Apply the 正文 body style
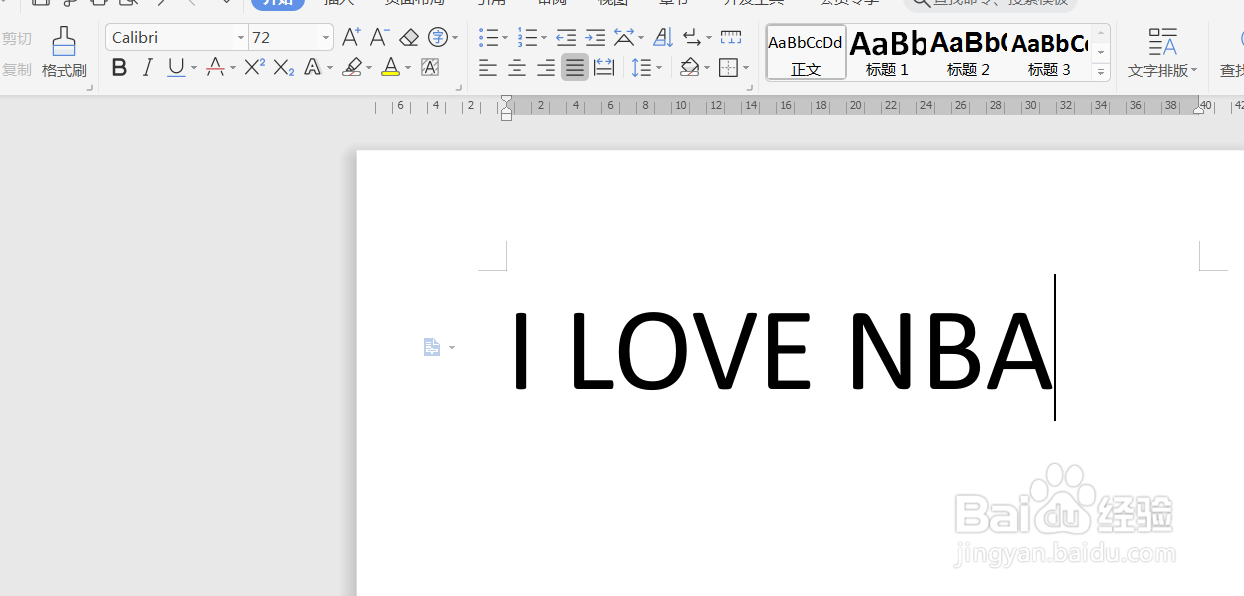The image size is (1244, 596). [806, 53]
